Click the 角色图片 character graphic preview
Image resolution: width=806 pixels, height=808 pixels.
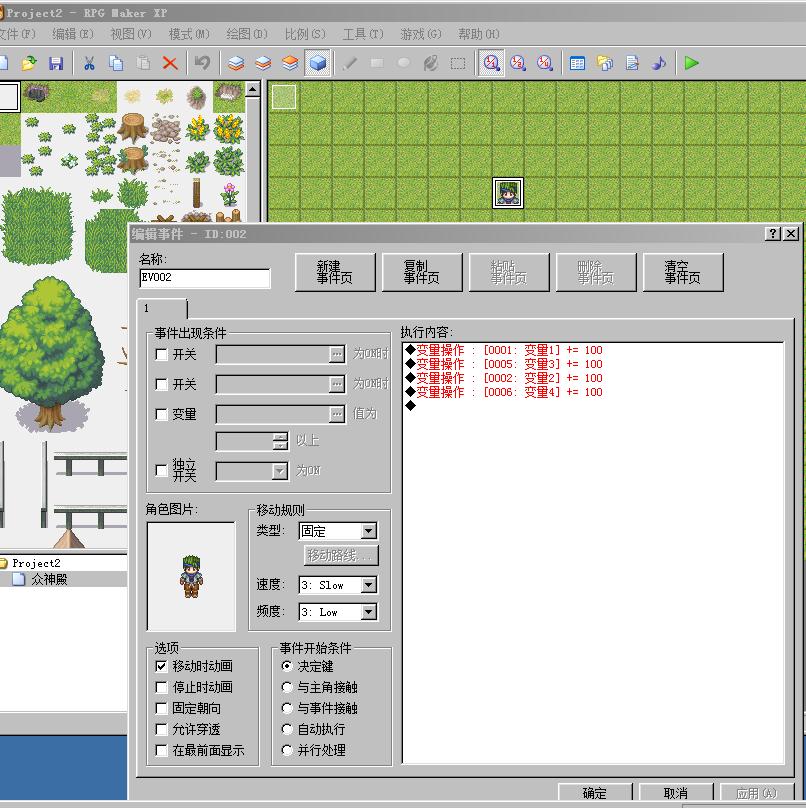click(191, 577)
